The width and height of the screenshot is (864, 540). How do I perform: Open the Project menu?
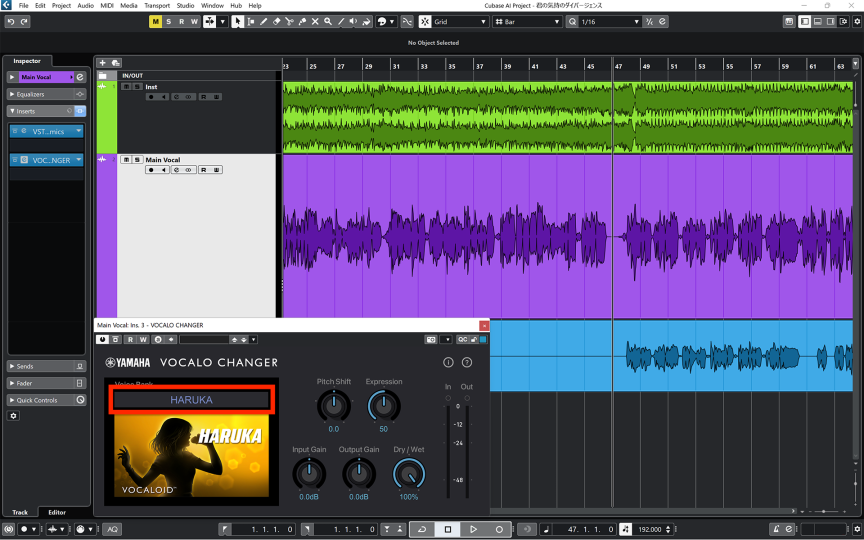pos(61,6)
